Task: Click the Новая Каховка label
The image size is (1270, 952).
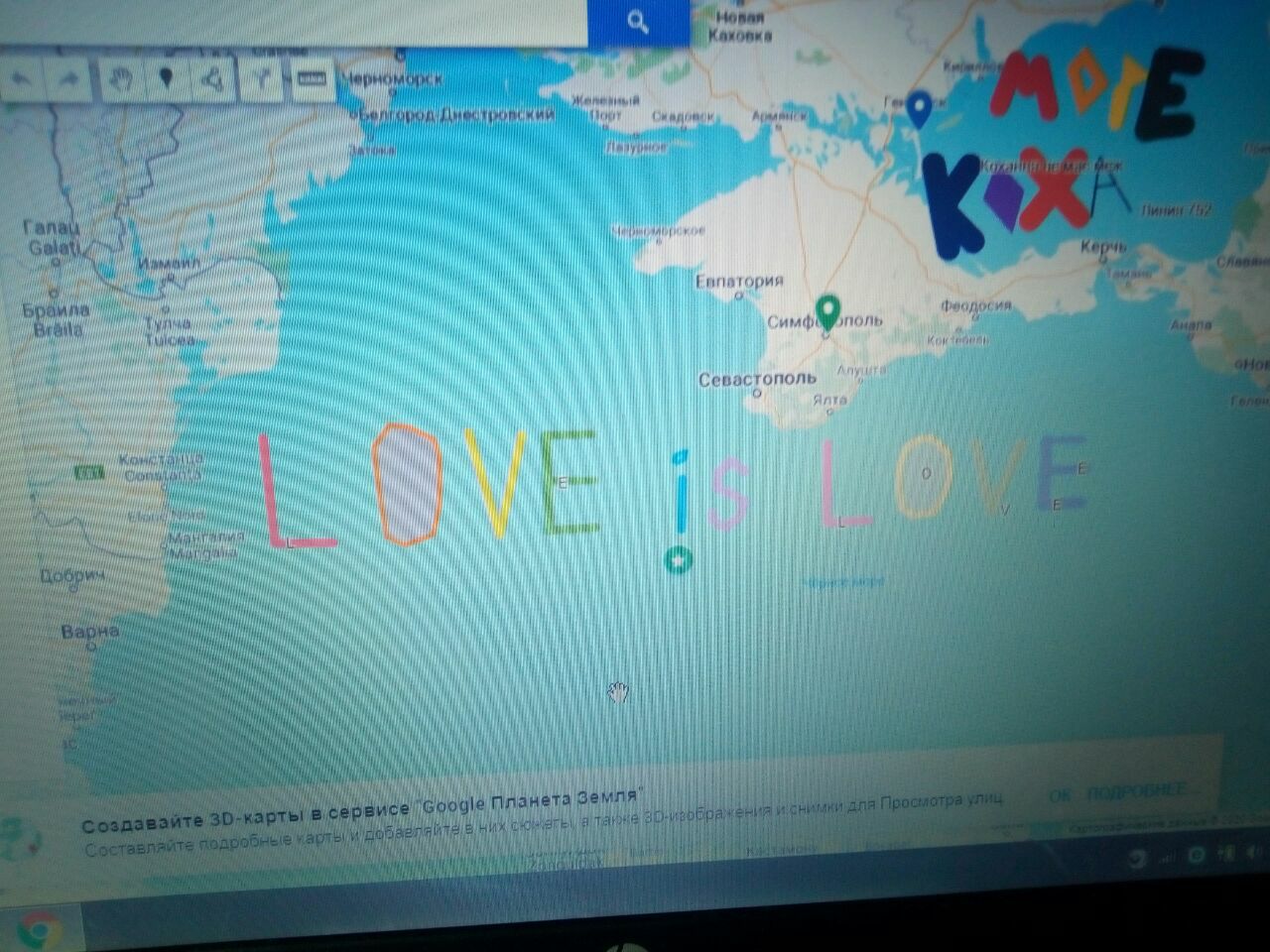Action: [739, 26]
